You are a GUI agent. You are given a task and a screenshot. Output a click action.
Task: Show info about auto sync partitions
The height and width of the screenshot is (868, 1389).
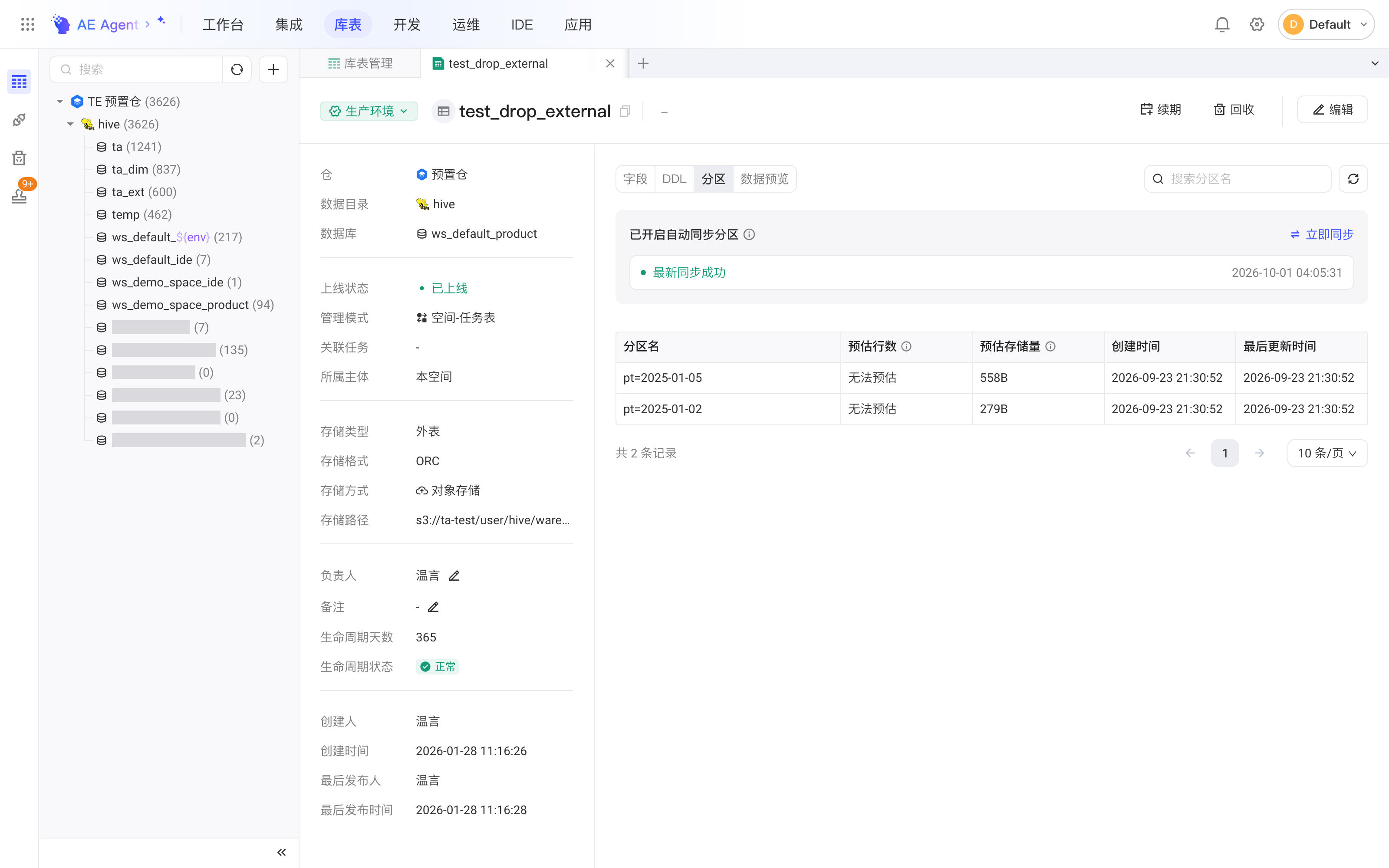749,234
